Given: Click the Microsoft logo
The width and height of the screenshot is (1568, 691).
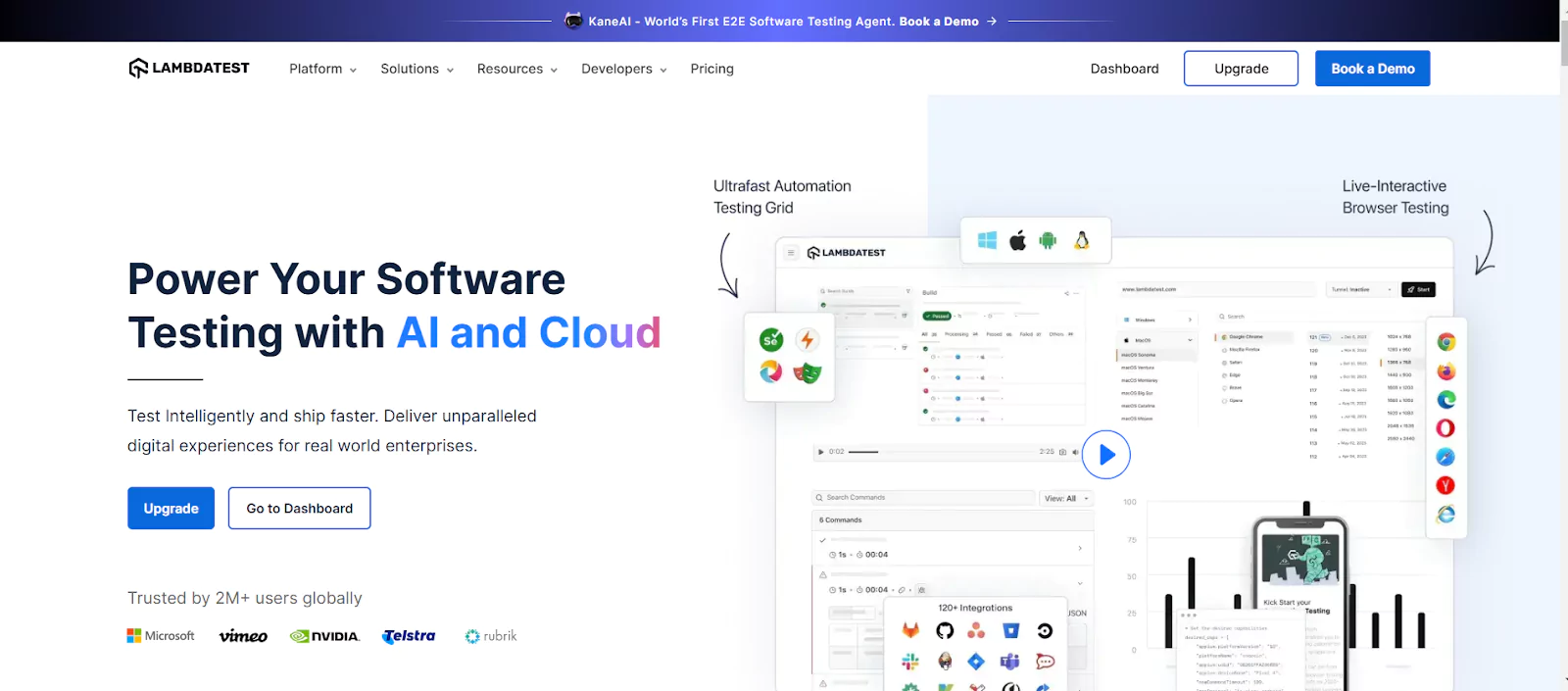Looking at the screenshot, I should tap(161, 636).
